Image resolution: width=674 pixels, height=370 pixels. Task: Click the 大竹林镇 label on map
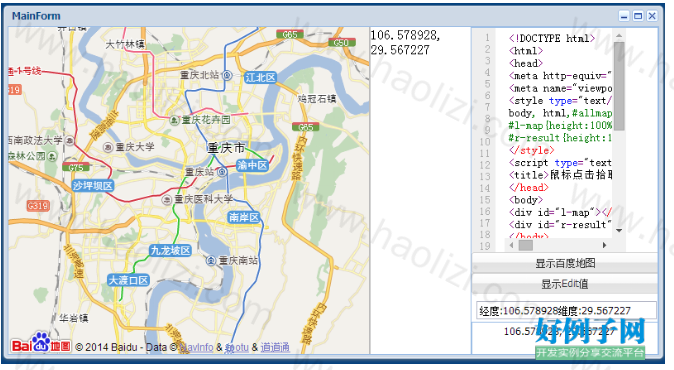point(125,44)
